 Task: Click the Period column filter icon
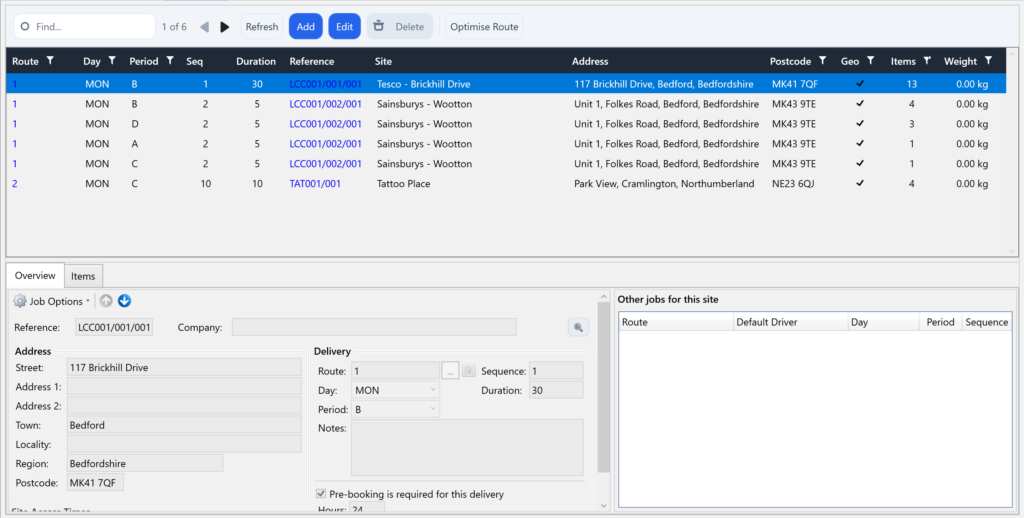pyautogui.click(x=171, y=61)
